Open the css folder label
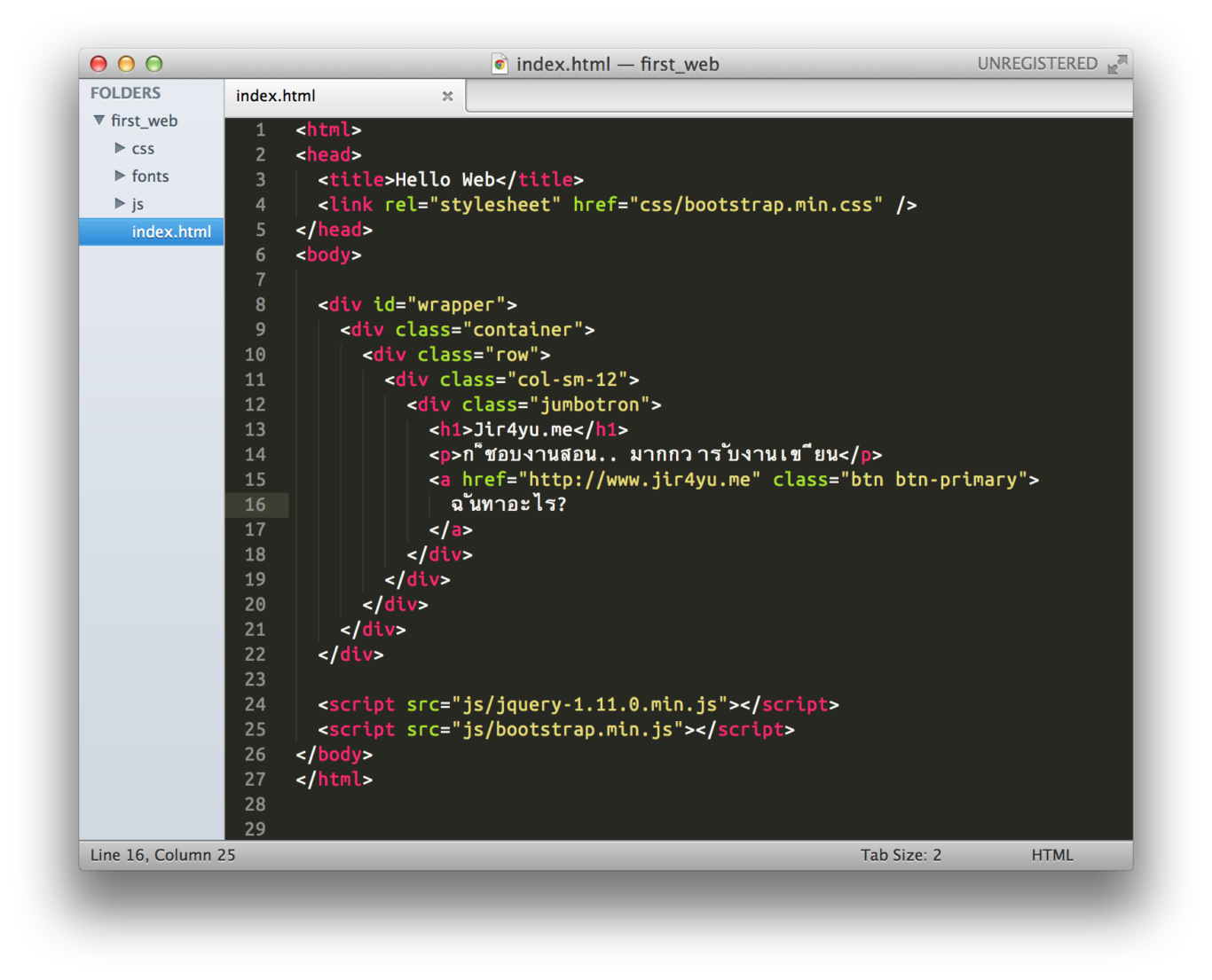 143,148
